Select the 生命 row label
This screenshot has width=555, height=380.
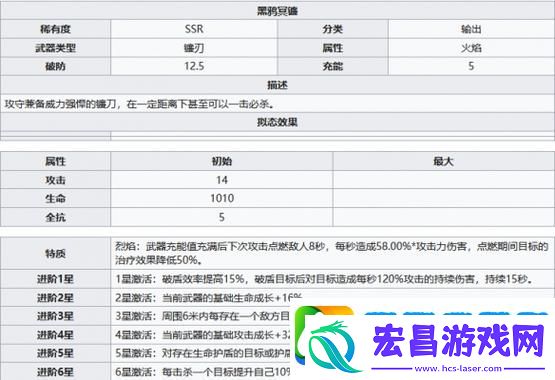tap(55, 198)
